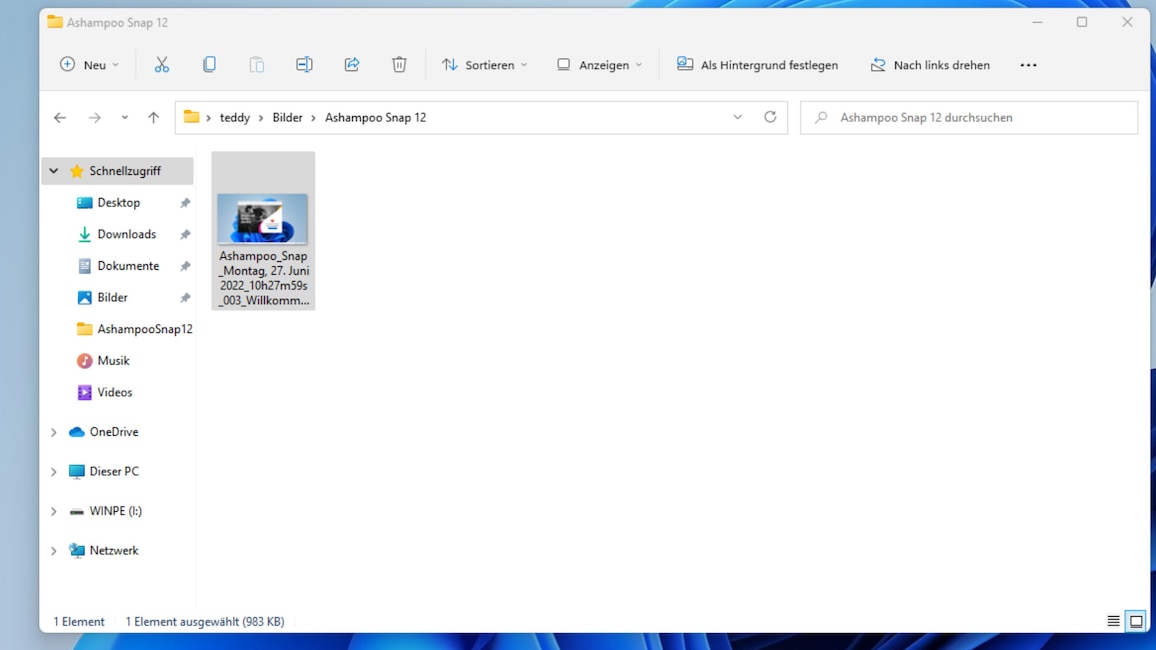
Task: Click Als Hintergrund festlegen button
Action: coord(757,65)
